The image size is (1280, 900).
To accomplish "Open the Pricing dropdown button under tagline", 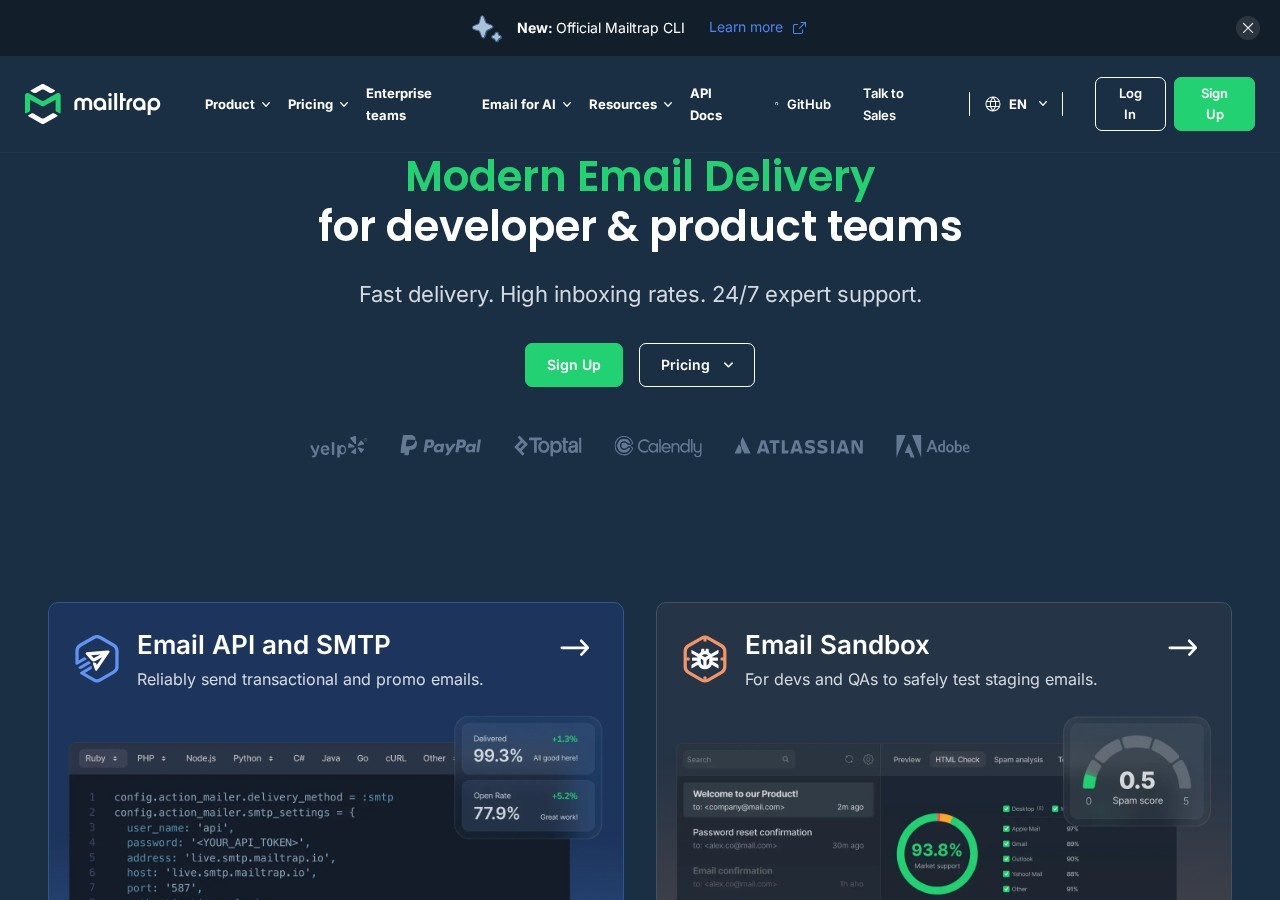I will point(697,365).
